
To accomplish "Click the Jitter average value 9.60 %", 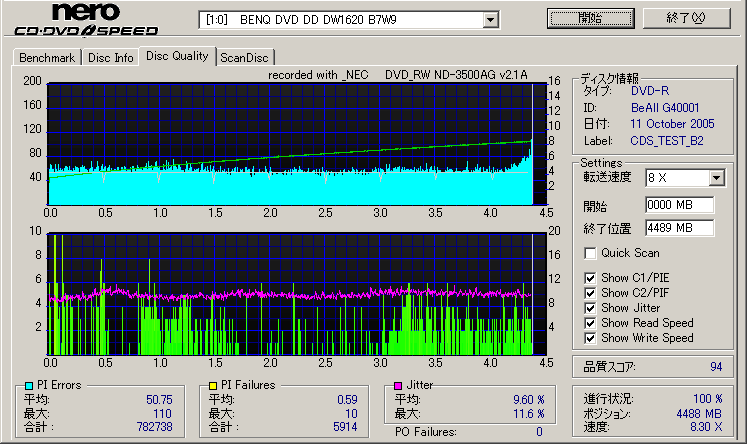I will click(529, 400).
